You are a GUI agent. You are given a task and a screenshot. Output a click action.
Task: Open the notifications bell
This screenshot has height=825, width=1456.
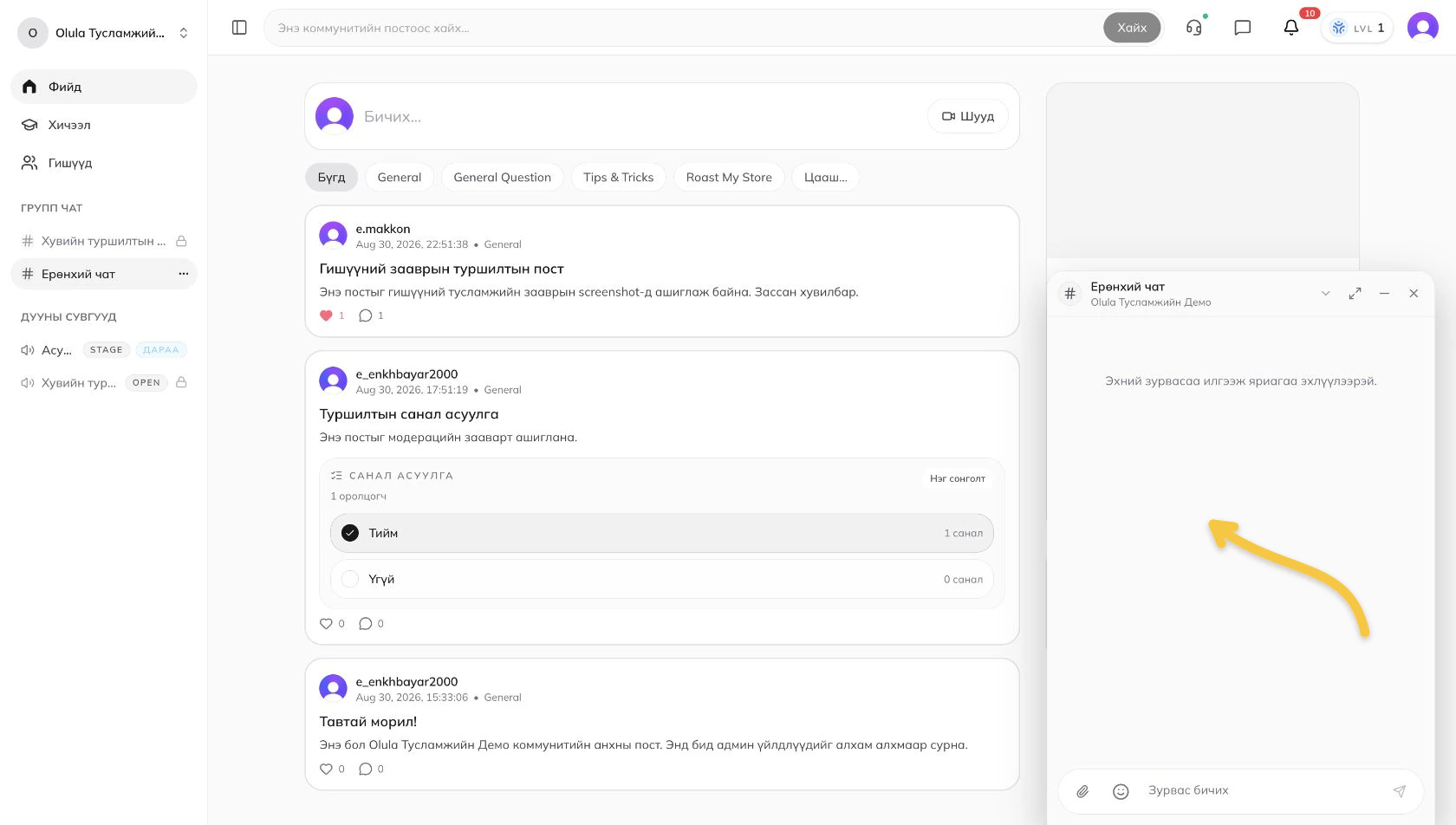(x=1291, y=28)
